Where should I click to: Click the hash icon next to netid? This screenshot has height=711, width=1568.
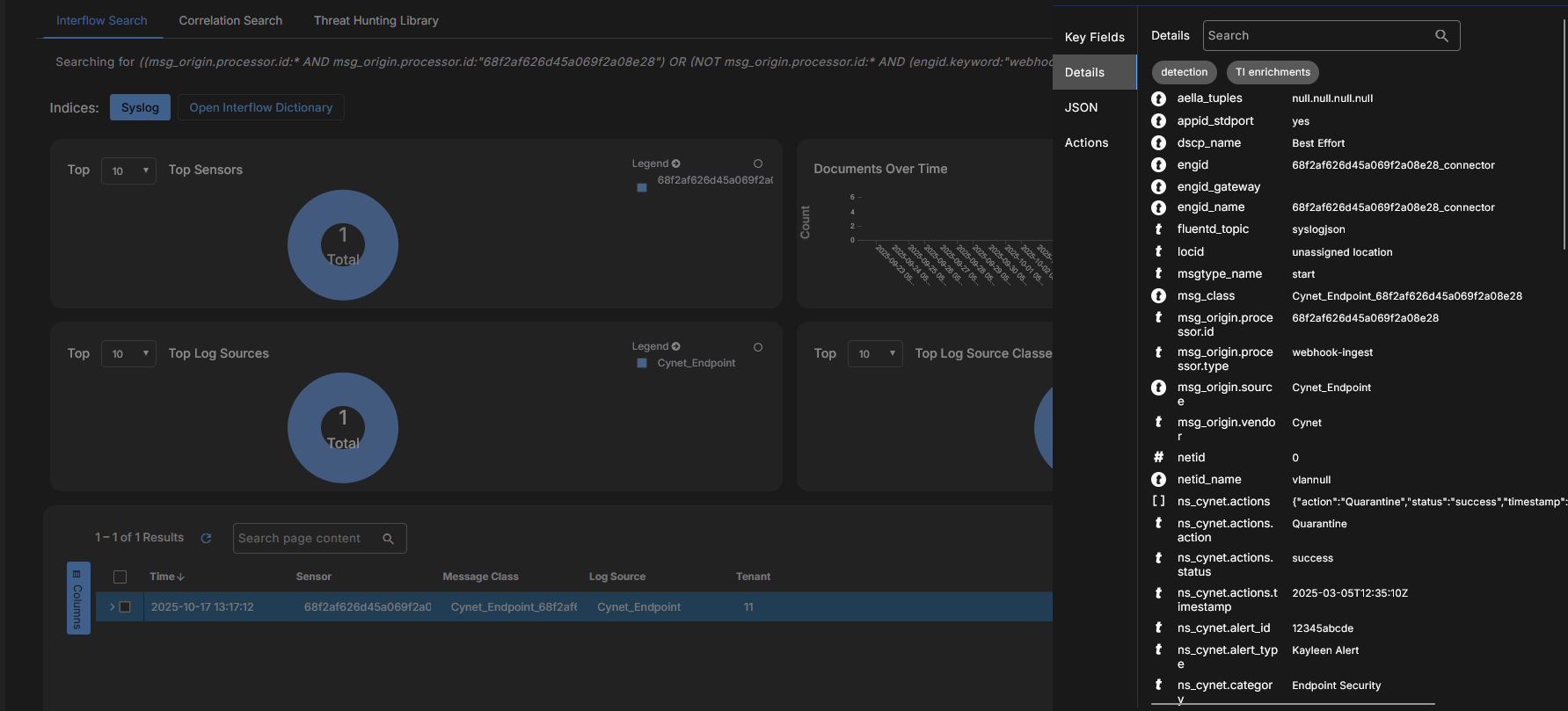[x=1158, y=457]
